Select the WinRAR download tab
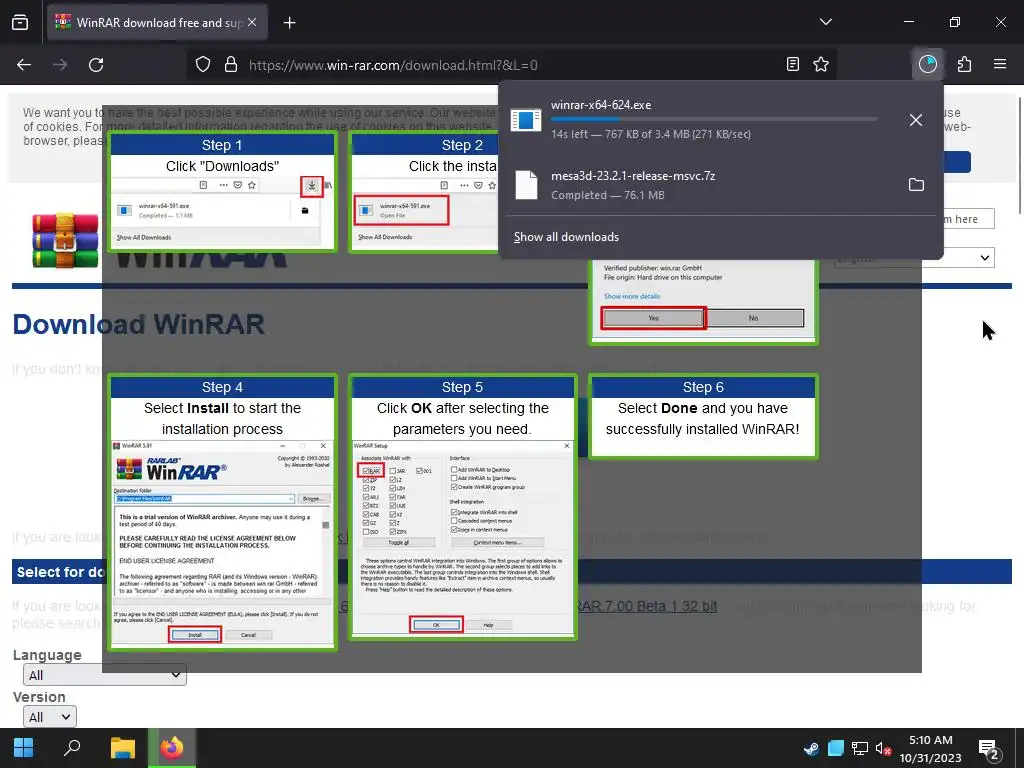 point(157,22)
